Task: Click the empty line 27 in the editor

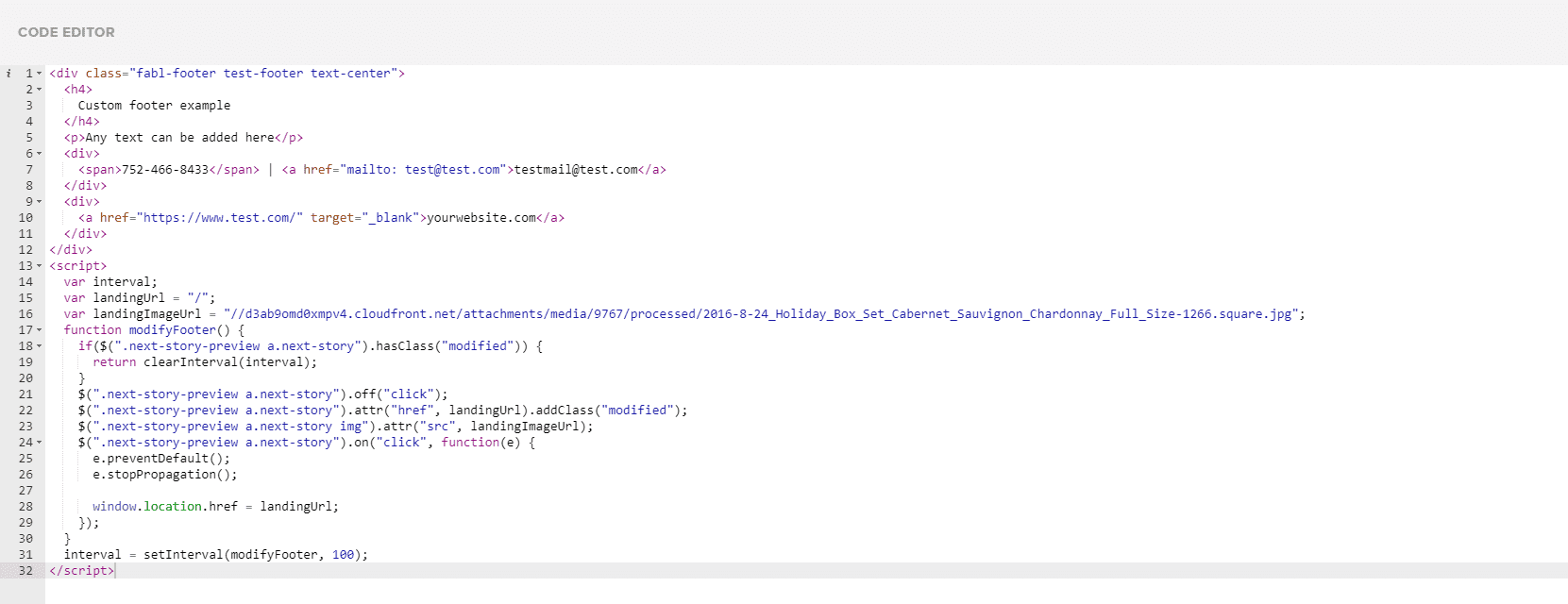Action: [806, 491]
